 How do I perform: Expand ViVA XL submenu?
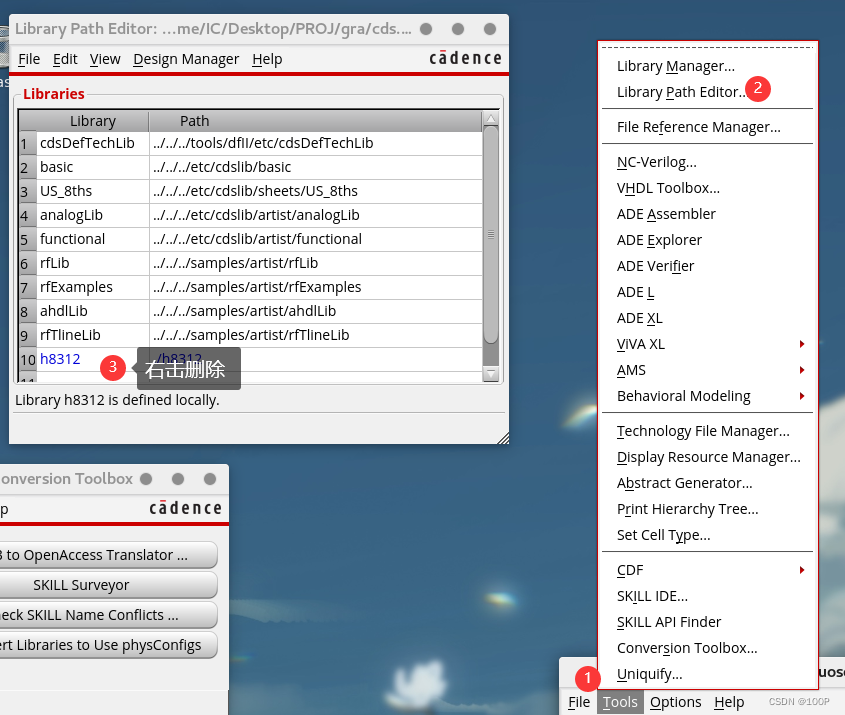707,344
